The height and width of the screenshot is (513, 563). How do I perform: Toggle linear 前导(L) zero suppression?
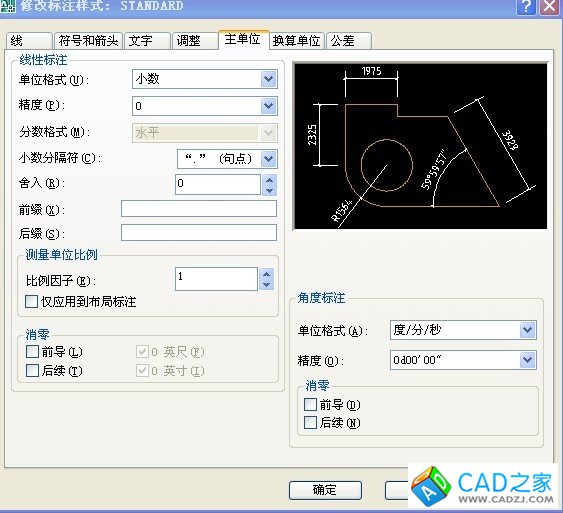[32, 351]
